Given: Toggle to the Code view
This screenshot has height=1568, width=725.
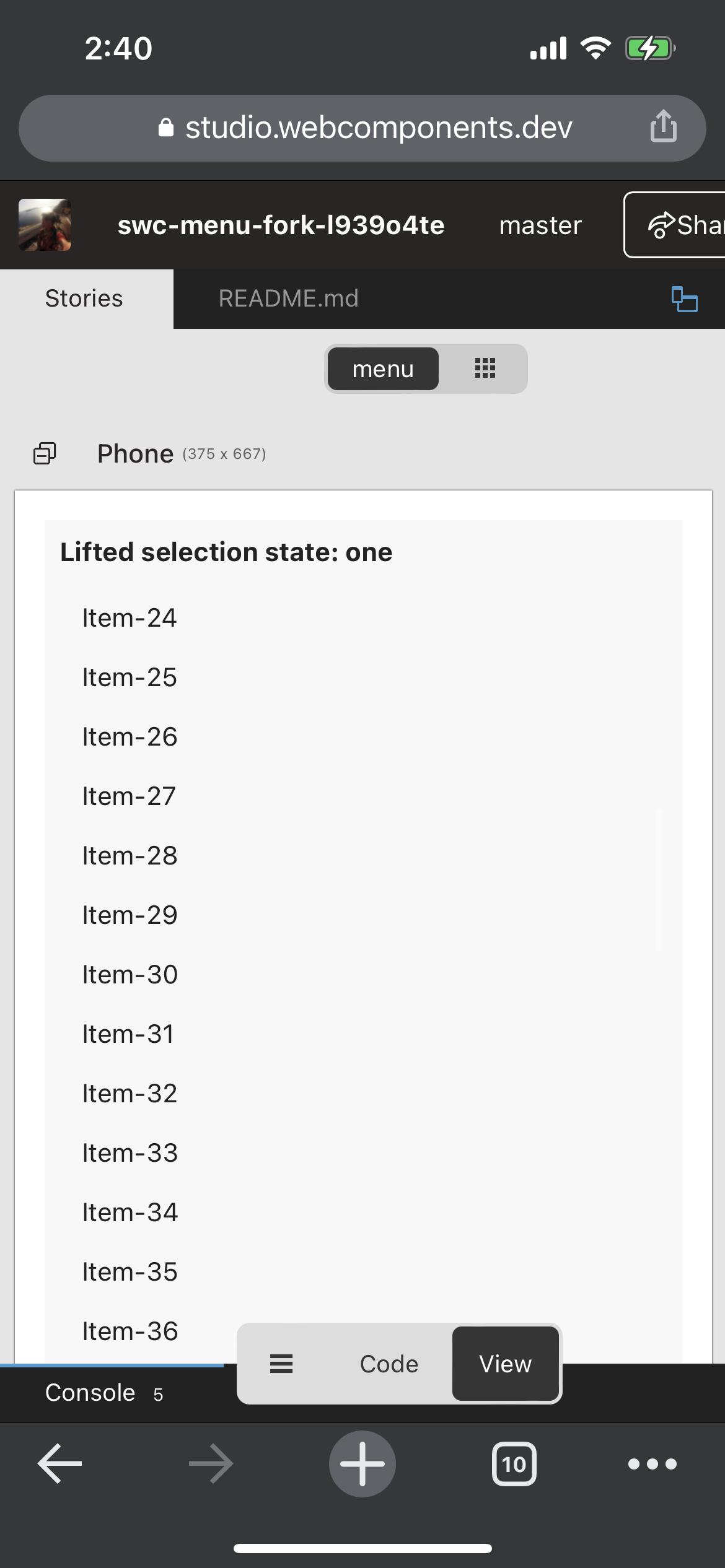Looking at the screenshot, I should point(389,1364).
